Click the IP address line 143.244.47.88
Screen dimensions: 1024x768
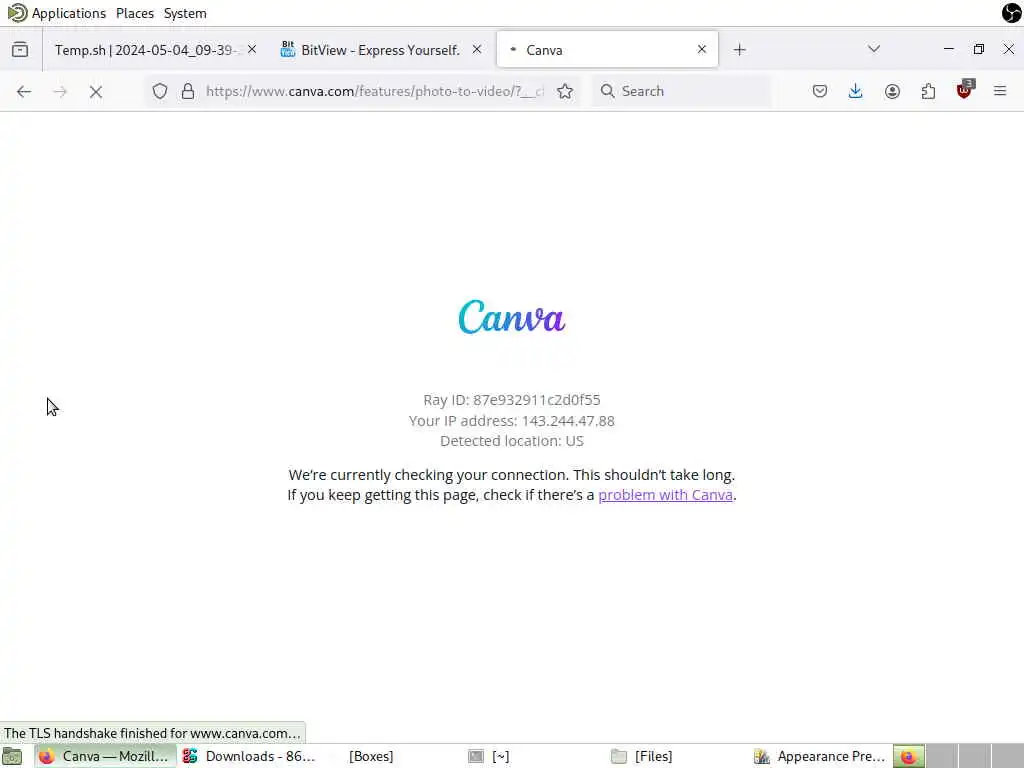(x=512, y=421)
